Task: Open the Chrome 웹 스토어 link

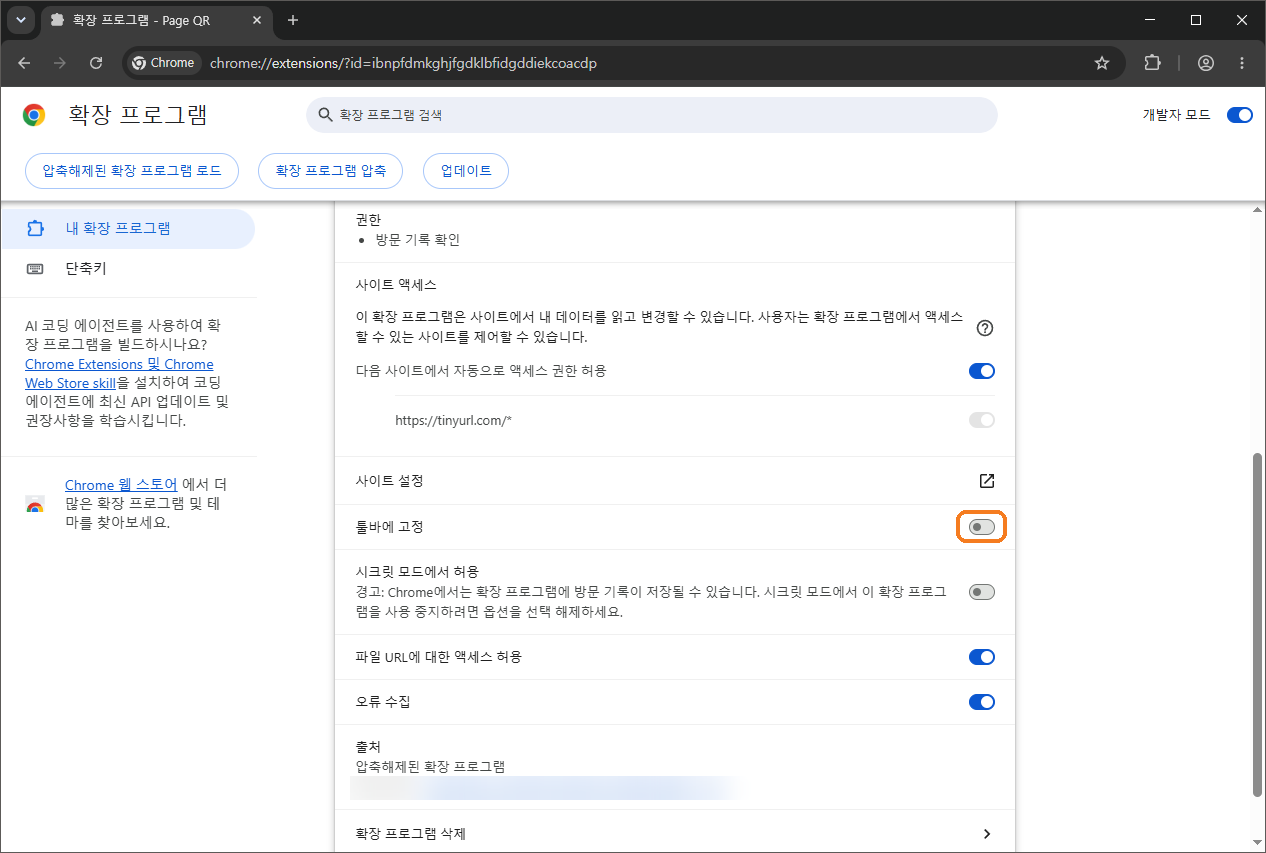Action: pos(121,484)
